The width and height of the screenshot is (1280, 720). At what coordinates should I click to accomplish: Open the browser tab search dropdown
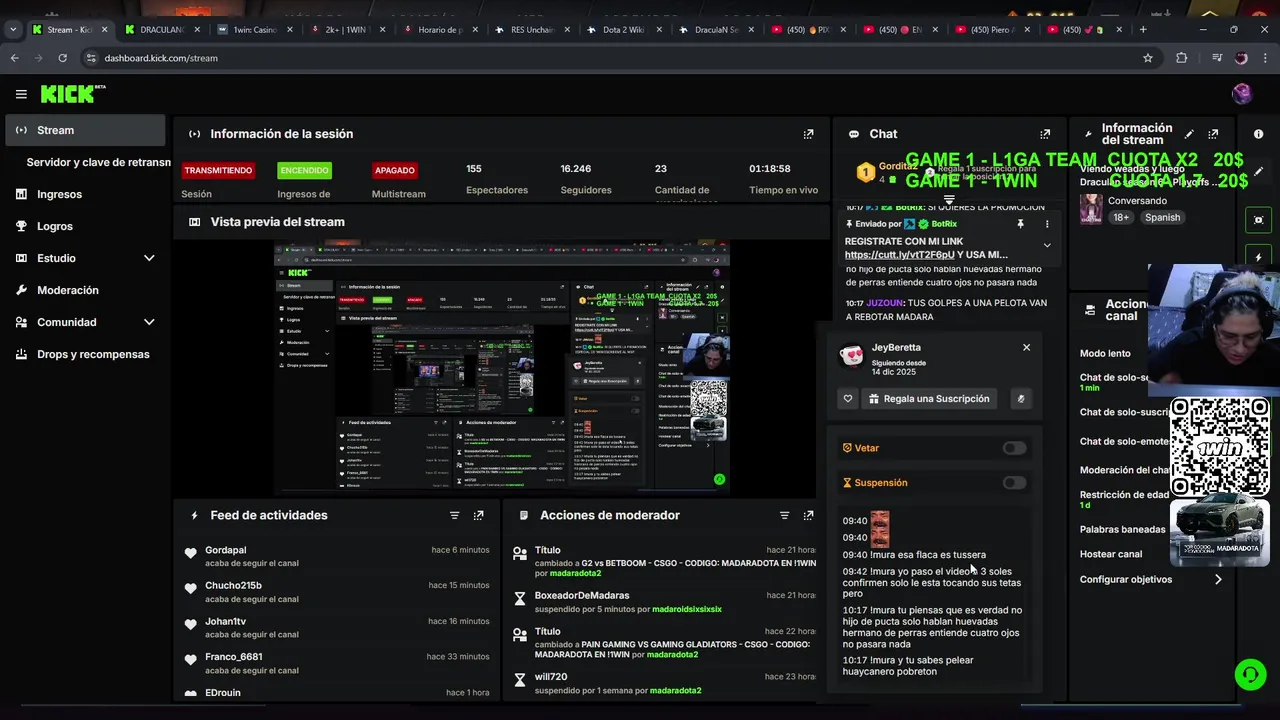[13, 30]
